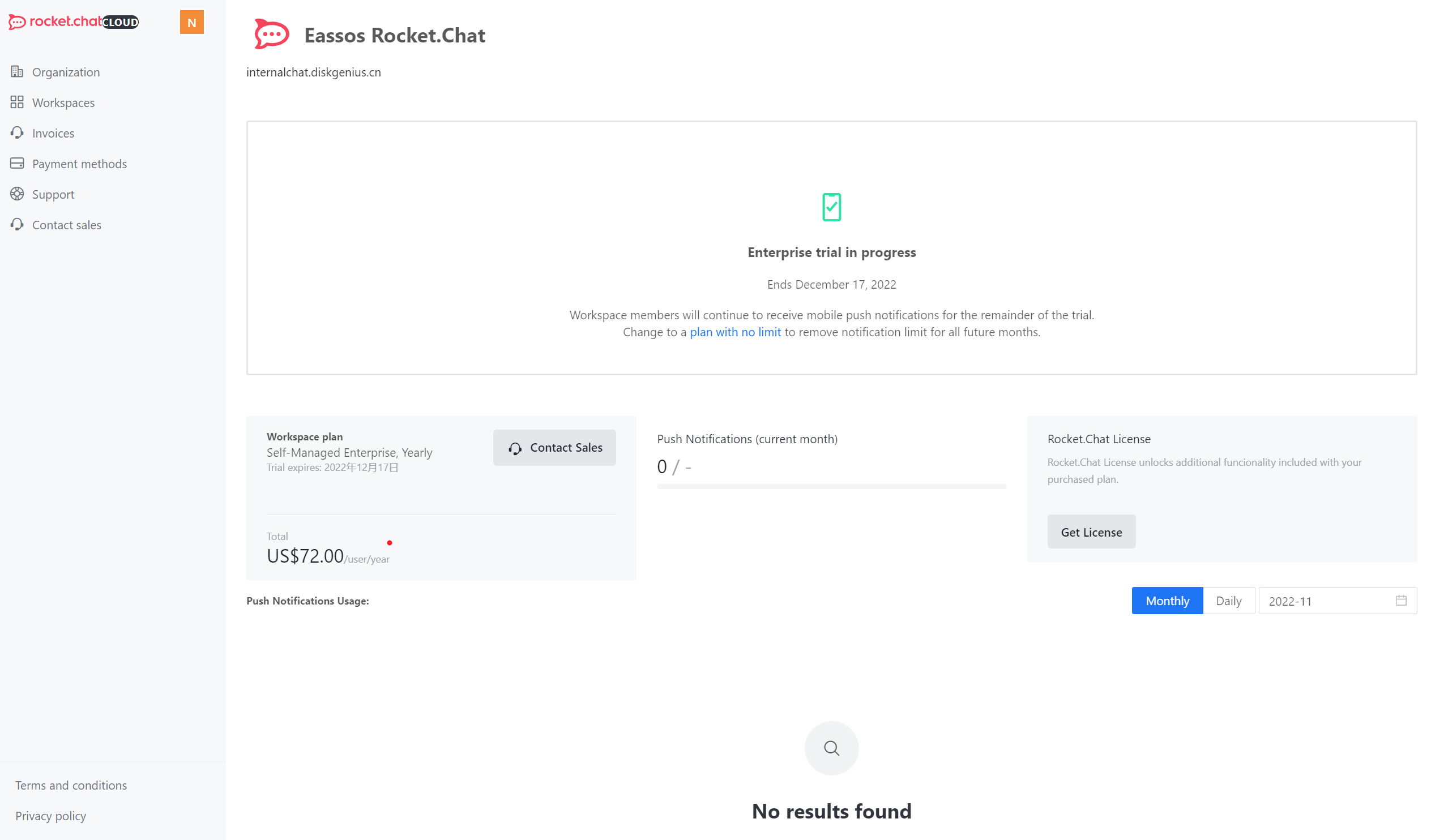Open the Organization section in the sidebar
The height and width of the screenshot is (840, 1431).
click(66, 71)
